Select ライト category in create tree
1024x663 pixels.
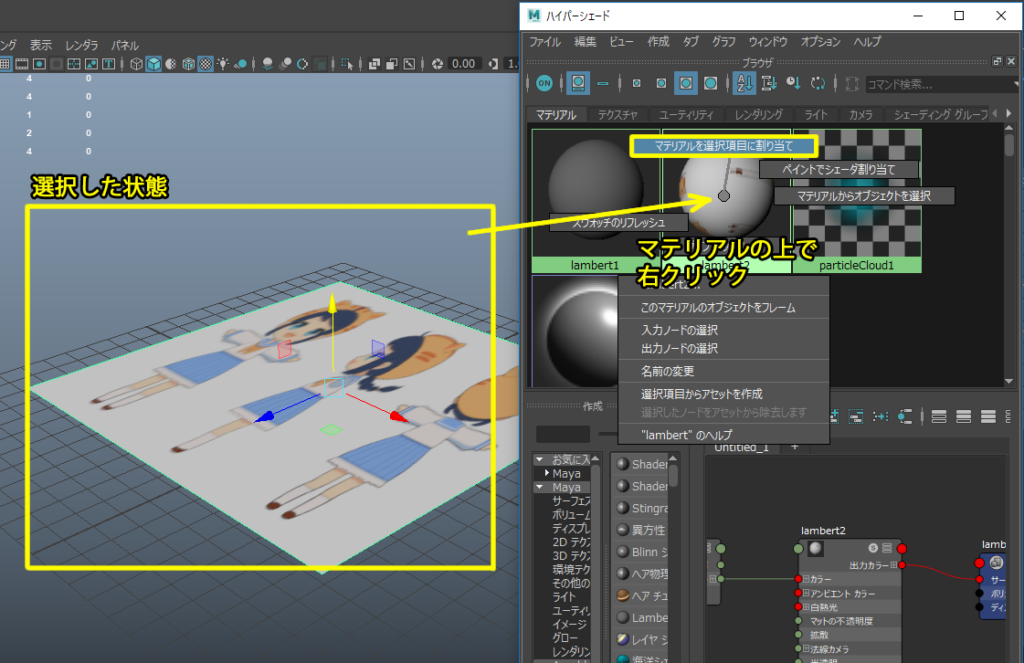click(564, 597)
